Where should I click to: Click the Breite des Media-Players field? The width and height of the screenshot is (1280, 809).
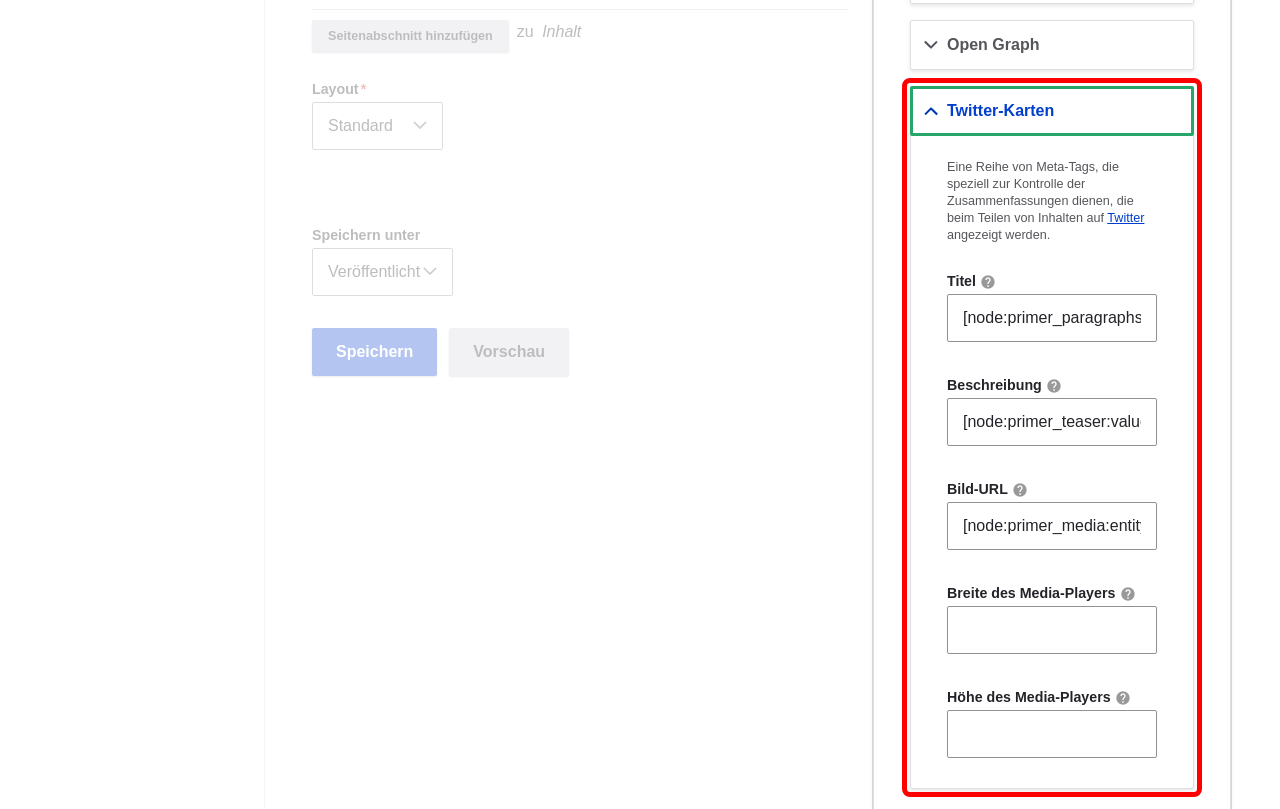click(x=1052, y=630)
